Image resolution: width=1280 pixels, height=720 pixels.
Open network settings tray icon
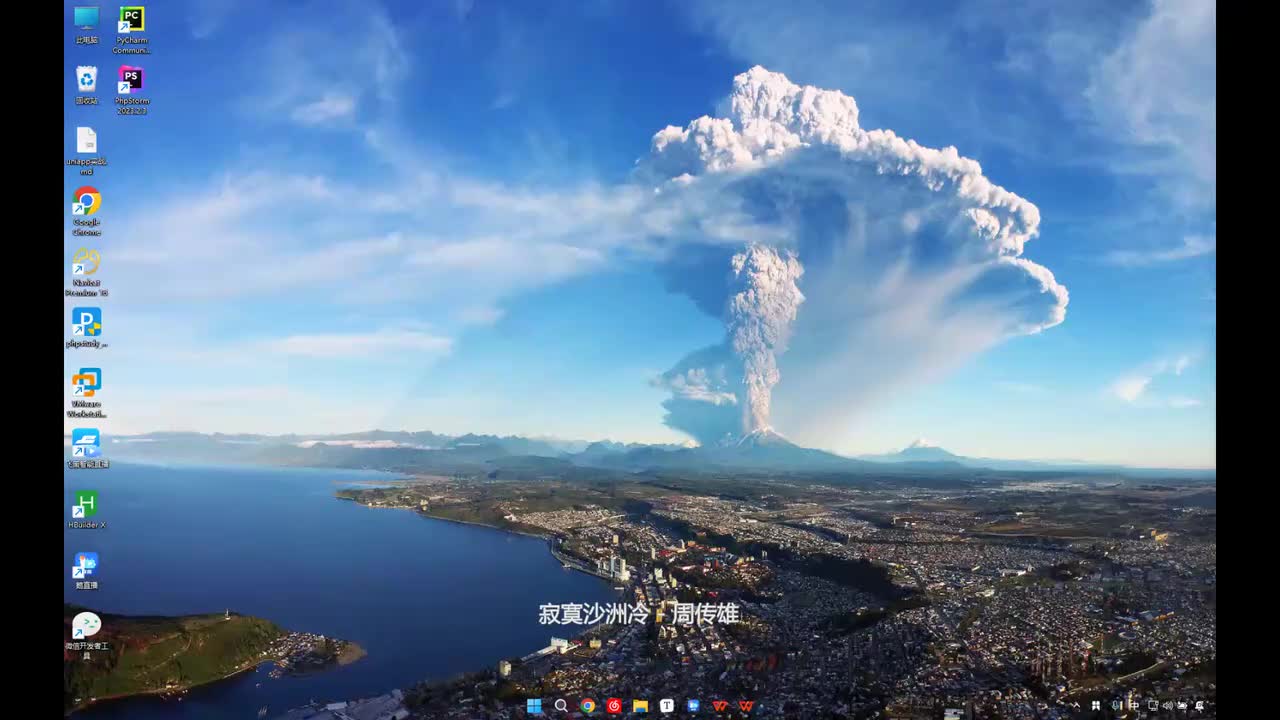(1153, 705)
